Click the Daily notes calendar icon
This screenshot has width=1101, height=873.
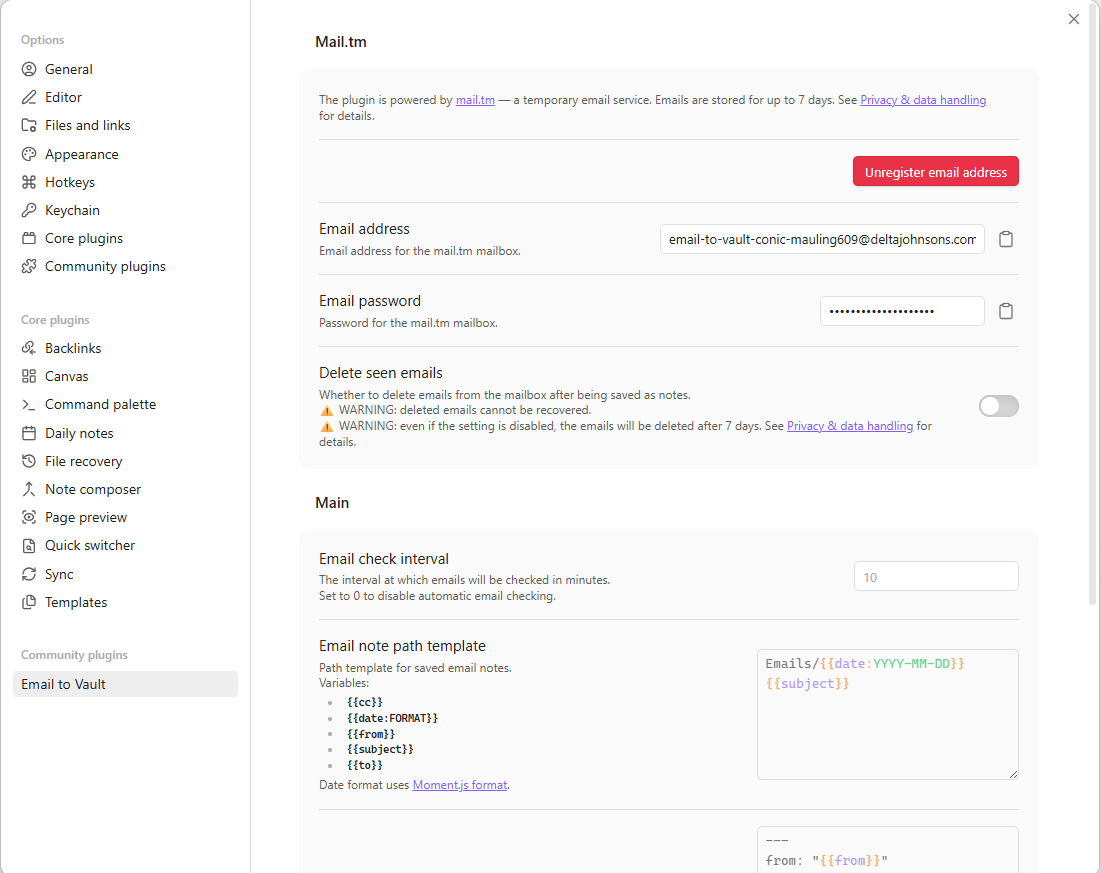pos(29,433)
